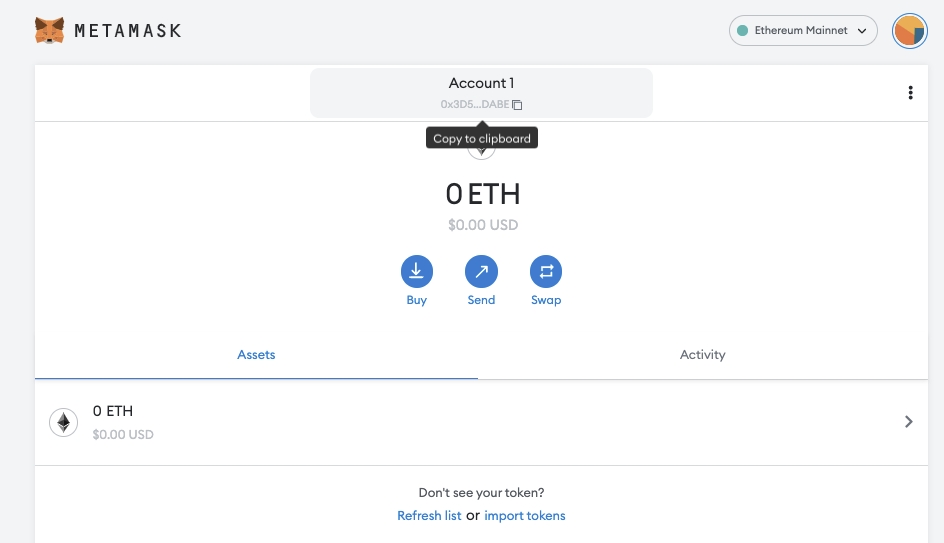Expand ETH asset details via right chevron
944x543 pixels.
908,421
